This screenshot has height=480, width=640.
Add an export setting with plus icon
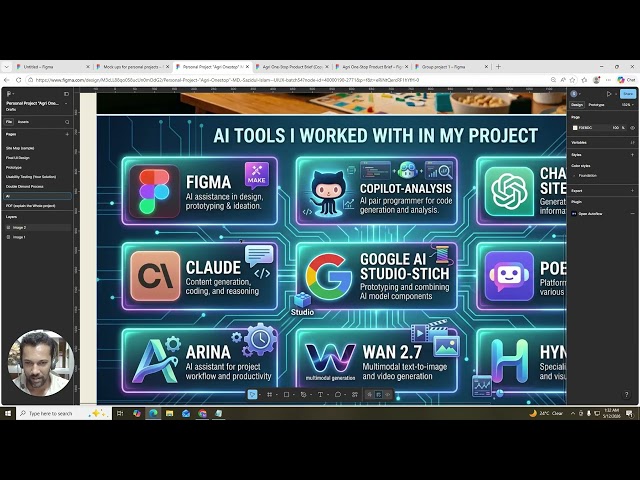[632, 191]
